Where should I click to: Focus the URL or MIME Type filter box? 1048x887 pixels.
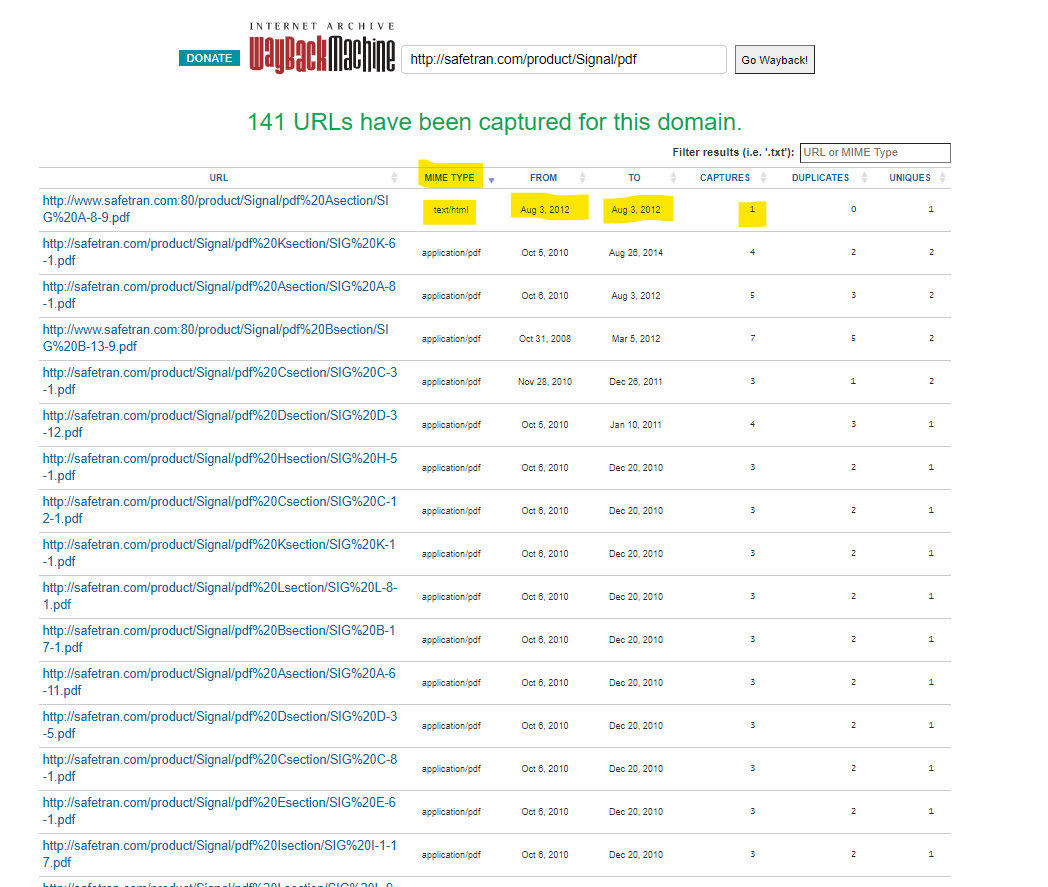(x=875, y=152)
